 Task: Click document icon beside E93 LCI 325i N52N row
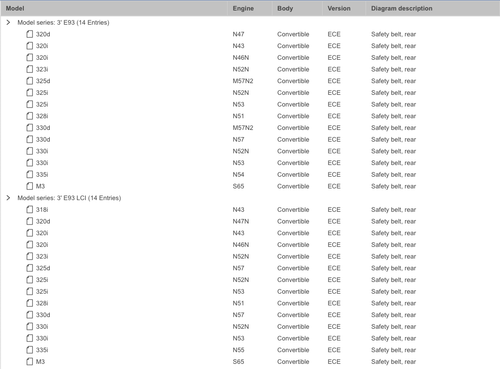point(30,280)
